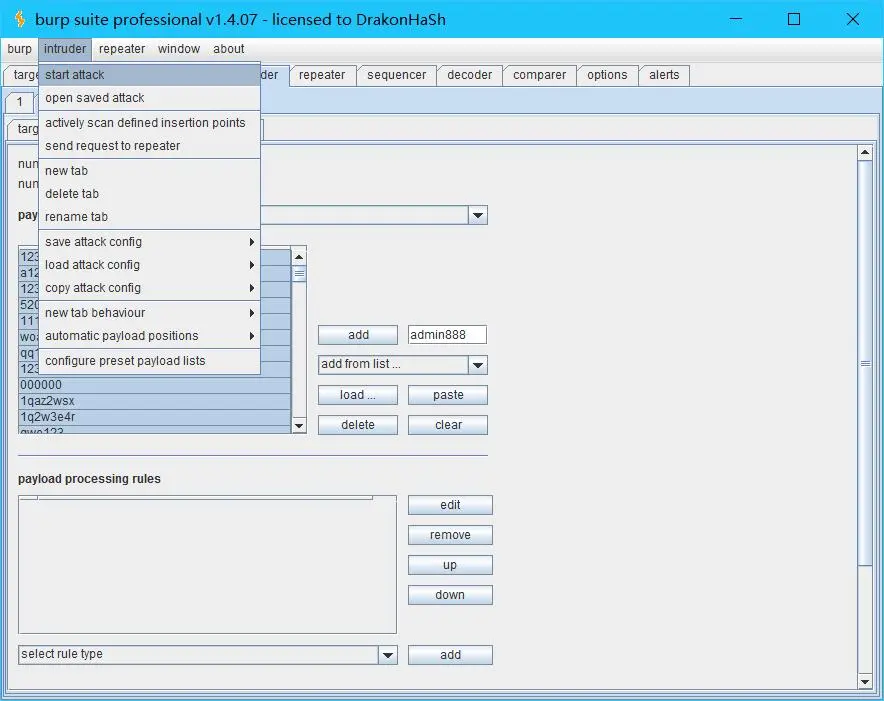Open the window menu
This screenshot has height=701, width=884.
click(179, 49)
